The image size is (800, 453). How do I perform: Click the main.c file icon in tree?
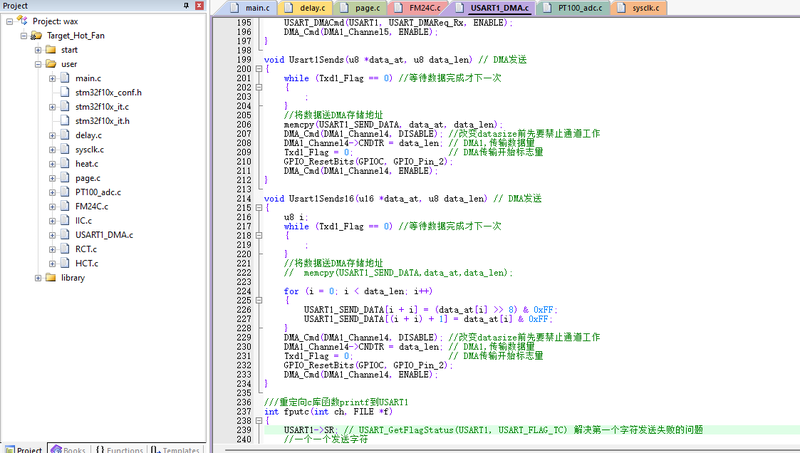coord(65,78)
